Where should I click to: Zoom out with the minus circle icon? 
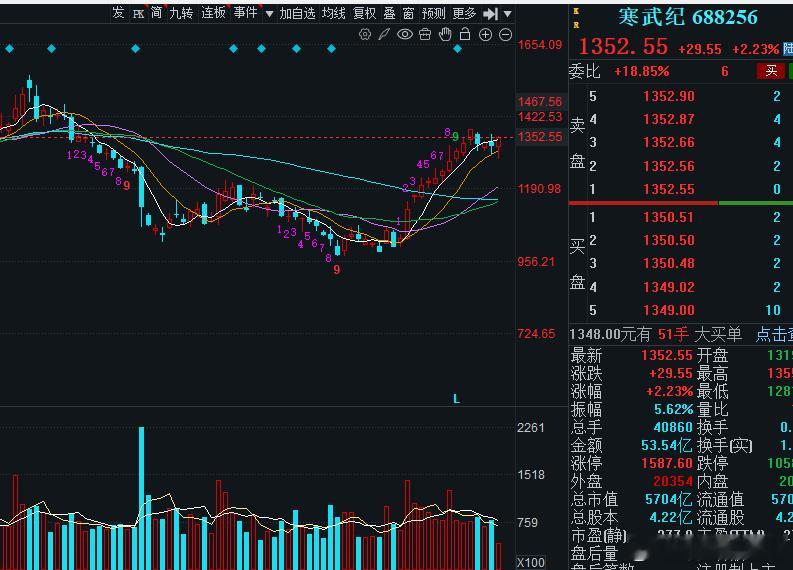click(x=505, y=34)
